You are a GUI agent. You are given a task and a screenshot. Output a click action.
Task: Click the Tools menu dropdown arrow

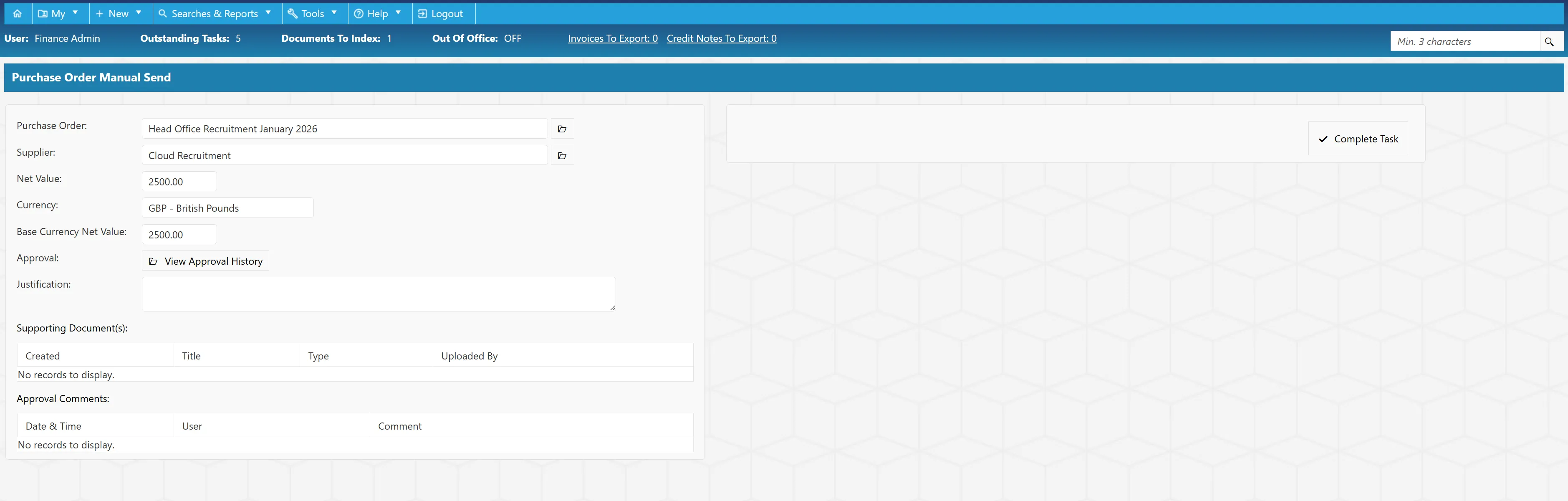(x=334, y=12)
